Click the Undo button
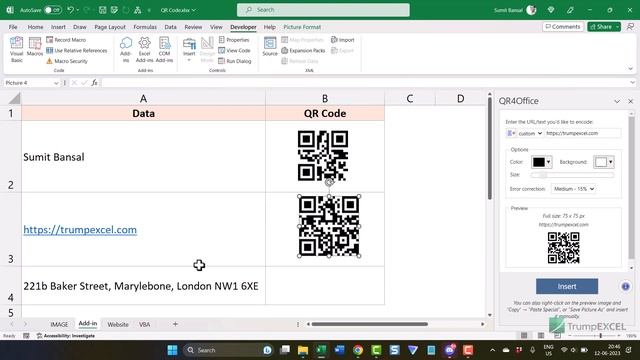This screenshot has width=640, height=360. click(70, 10)
